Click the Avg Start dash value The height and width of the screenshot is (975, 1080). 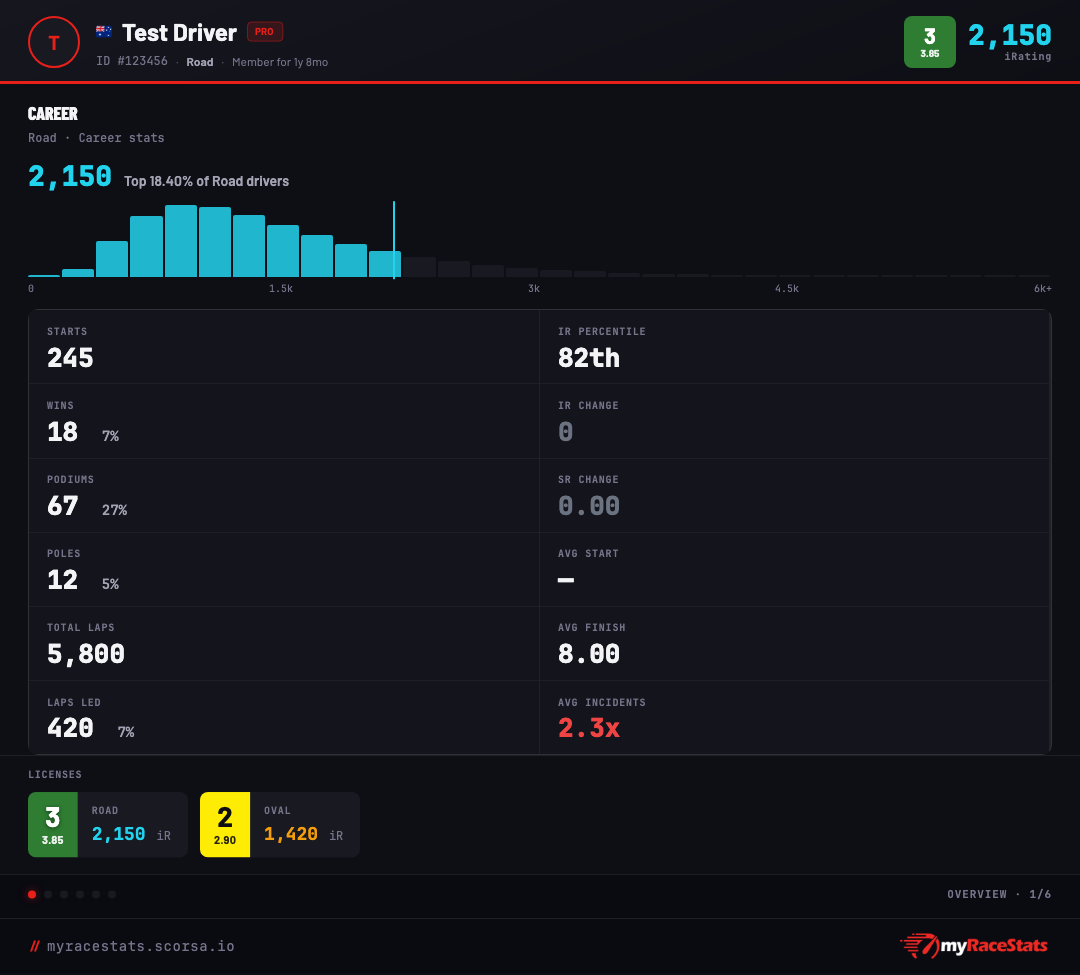tap(565, 580)
